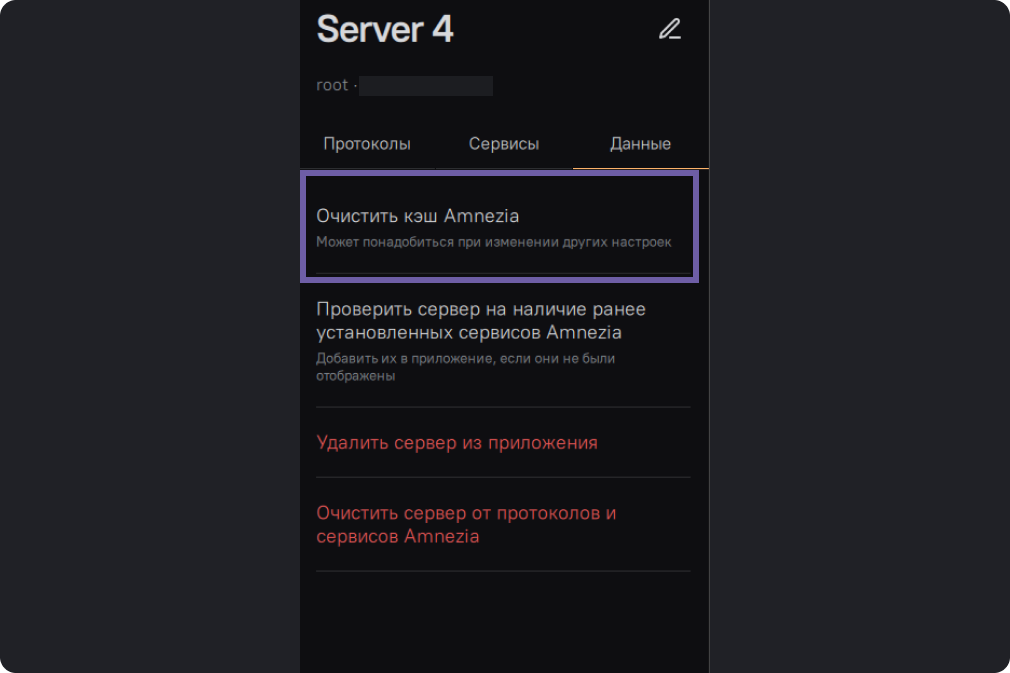Click the pencil edit icon beside Server 4
The width and height of the screenshot is (1010, 673).
pyautogui.click(x=669, y=29)
